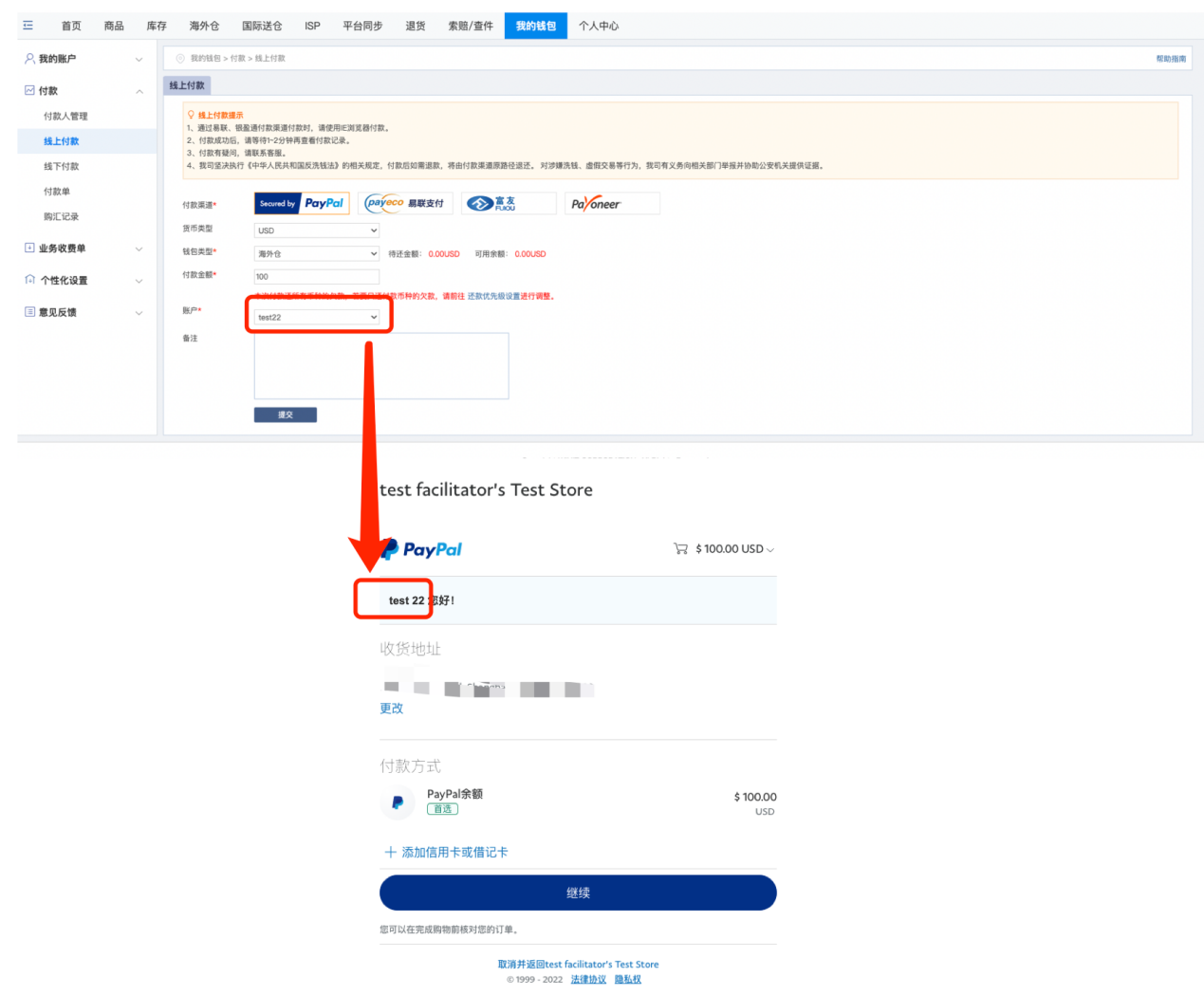The height and width of the screenshot is (995, 1204).
Task: Click the 提交 submit button
Action: coord(286,415)
